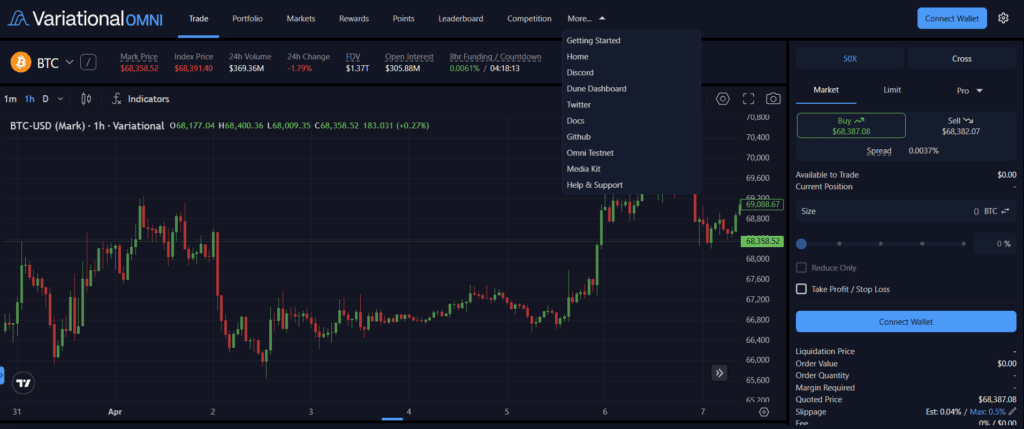Open the Rewards tab
Image resolution: width=1024 pixels, height=429 pixels.
tap(354, 18)
